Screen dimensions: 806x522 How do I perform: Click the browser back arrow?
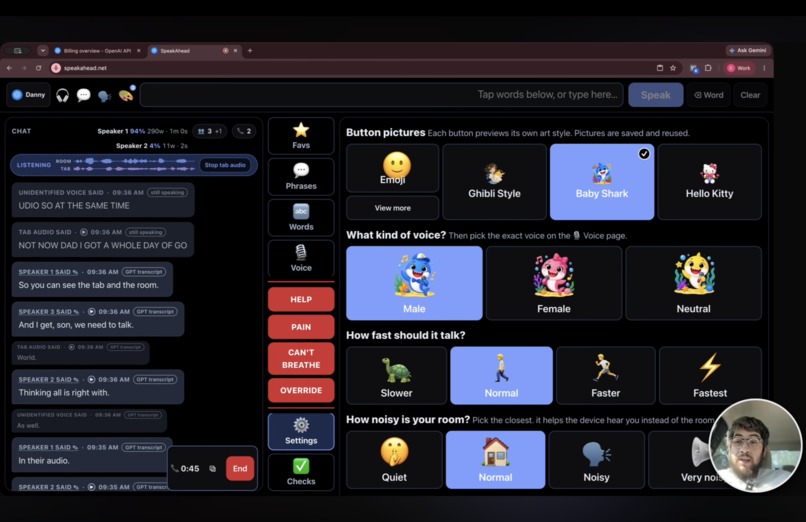[9, 68]
